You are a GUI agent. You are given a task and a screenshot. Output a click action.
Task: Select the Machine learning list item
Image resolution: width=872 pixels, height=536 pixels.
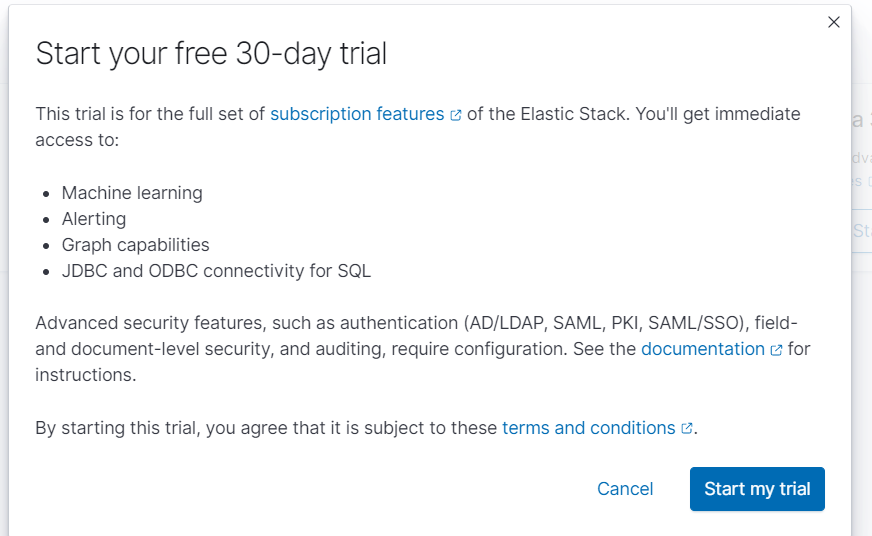click(x=132, y=193)
